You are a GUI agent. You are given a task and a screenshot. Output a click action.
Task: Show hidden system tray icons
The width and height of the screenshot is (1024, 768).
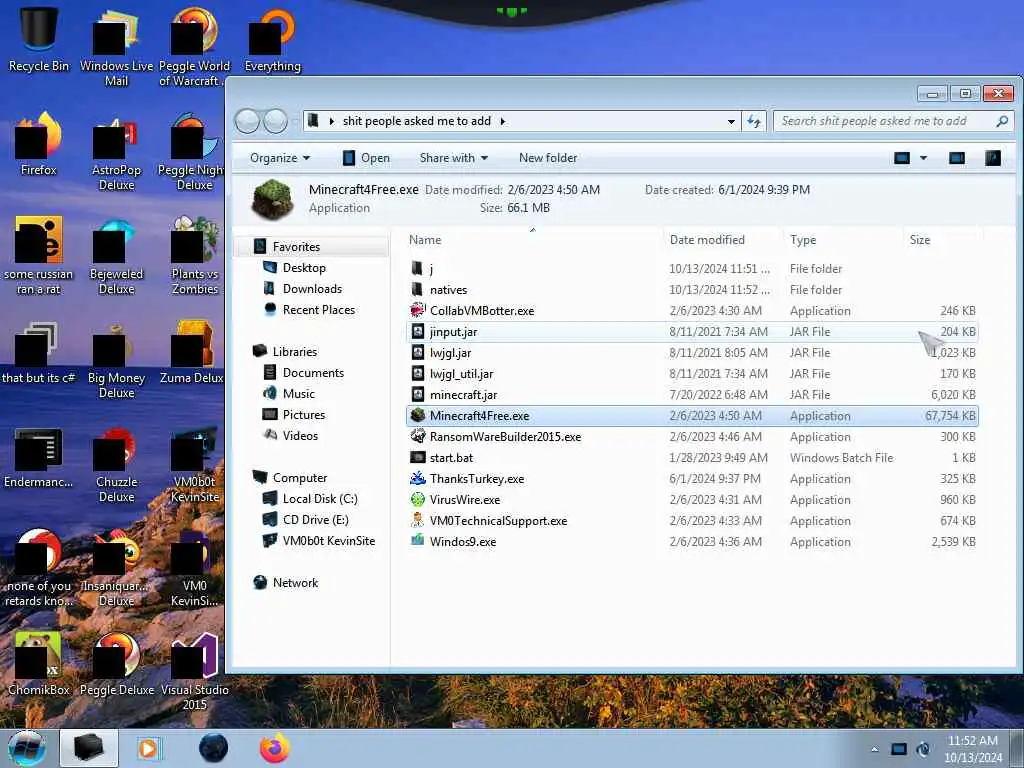[x=874, y=749]
